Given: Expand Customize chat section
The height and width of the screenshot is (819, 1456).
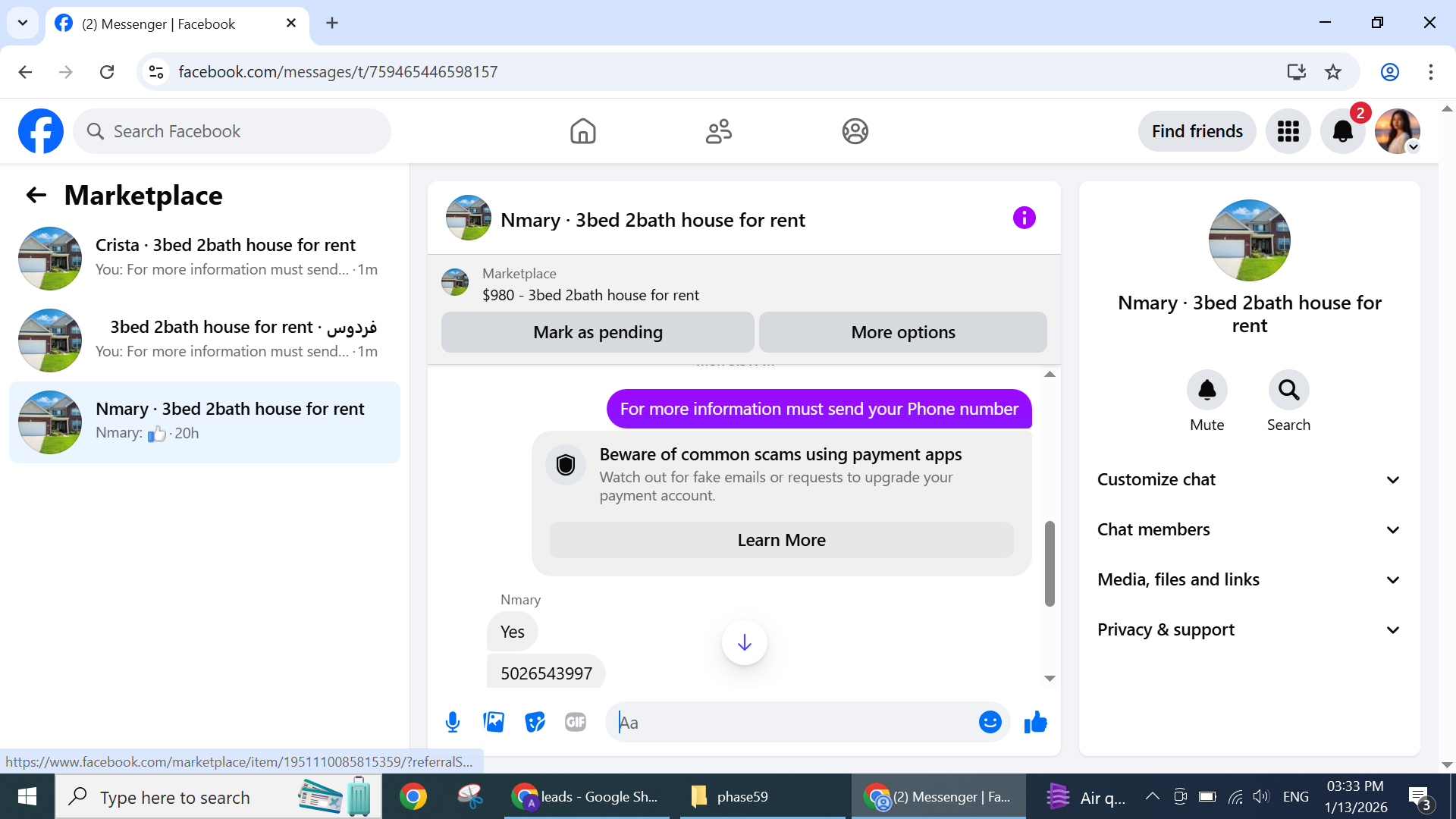Looking at the screenshot, I should tap(1248, 479).
